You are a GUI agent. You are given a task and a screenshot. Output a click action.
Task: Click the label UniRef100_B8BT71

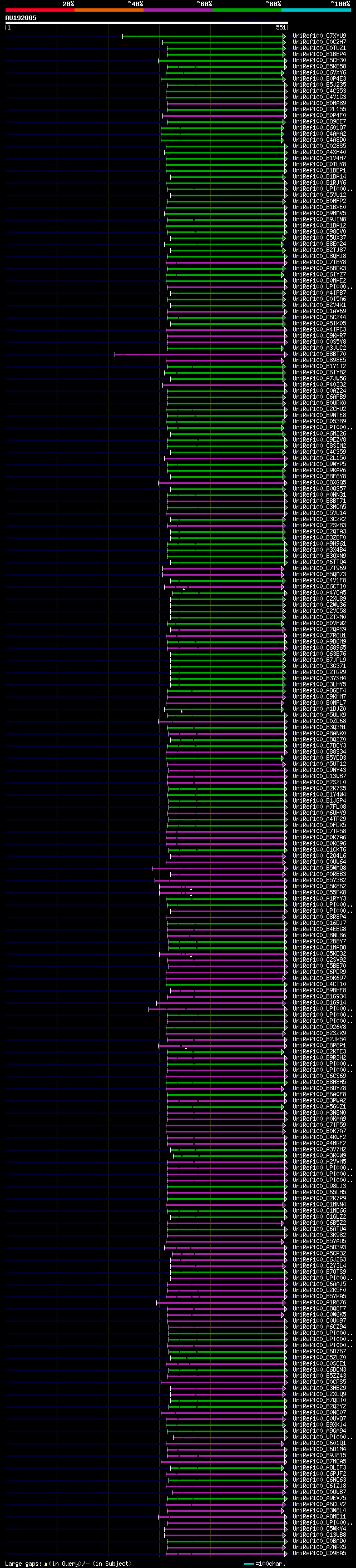click(x=319, y=501)
